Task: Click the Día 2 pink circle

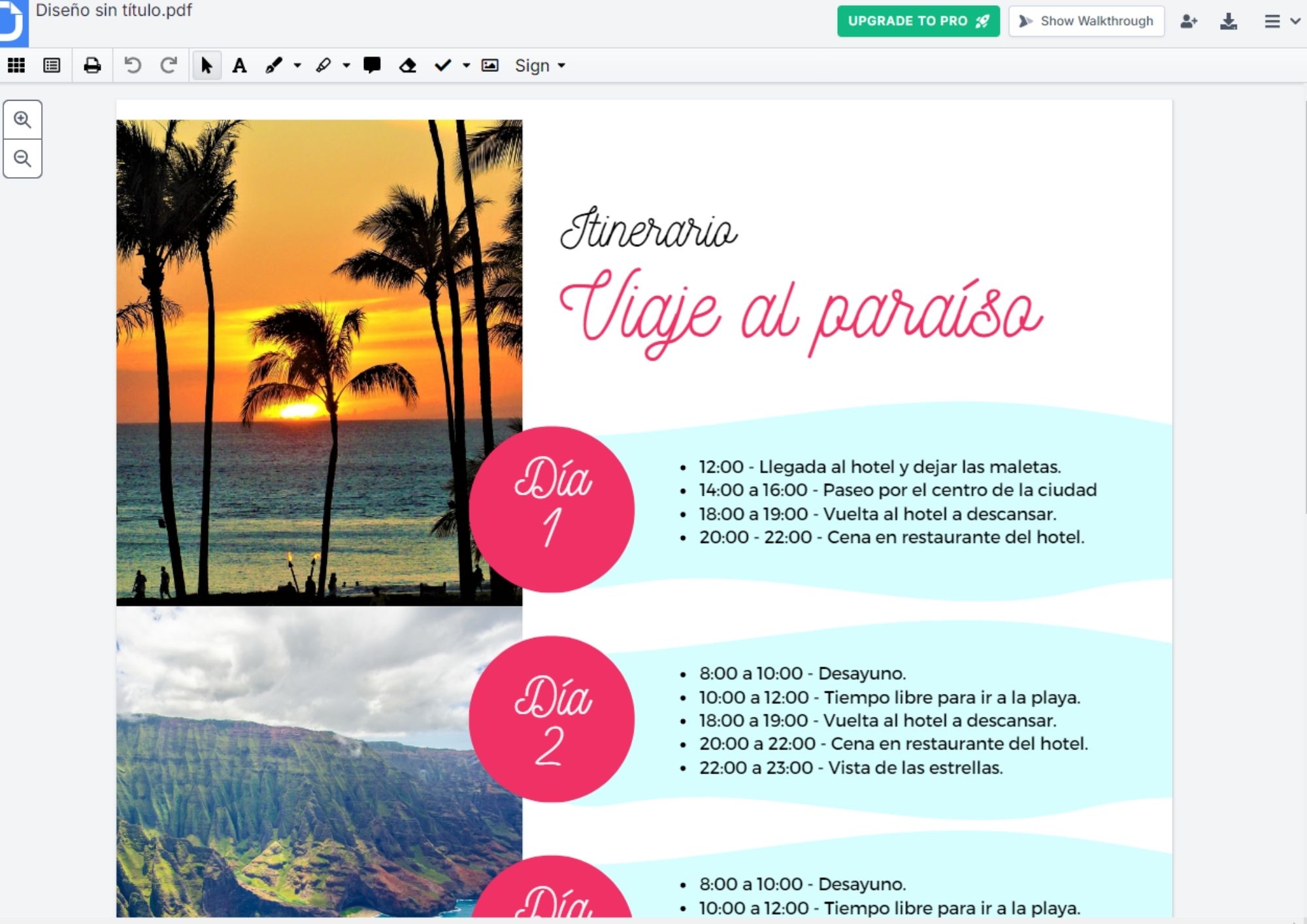Action: click(x=552, y=719)
